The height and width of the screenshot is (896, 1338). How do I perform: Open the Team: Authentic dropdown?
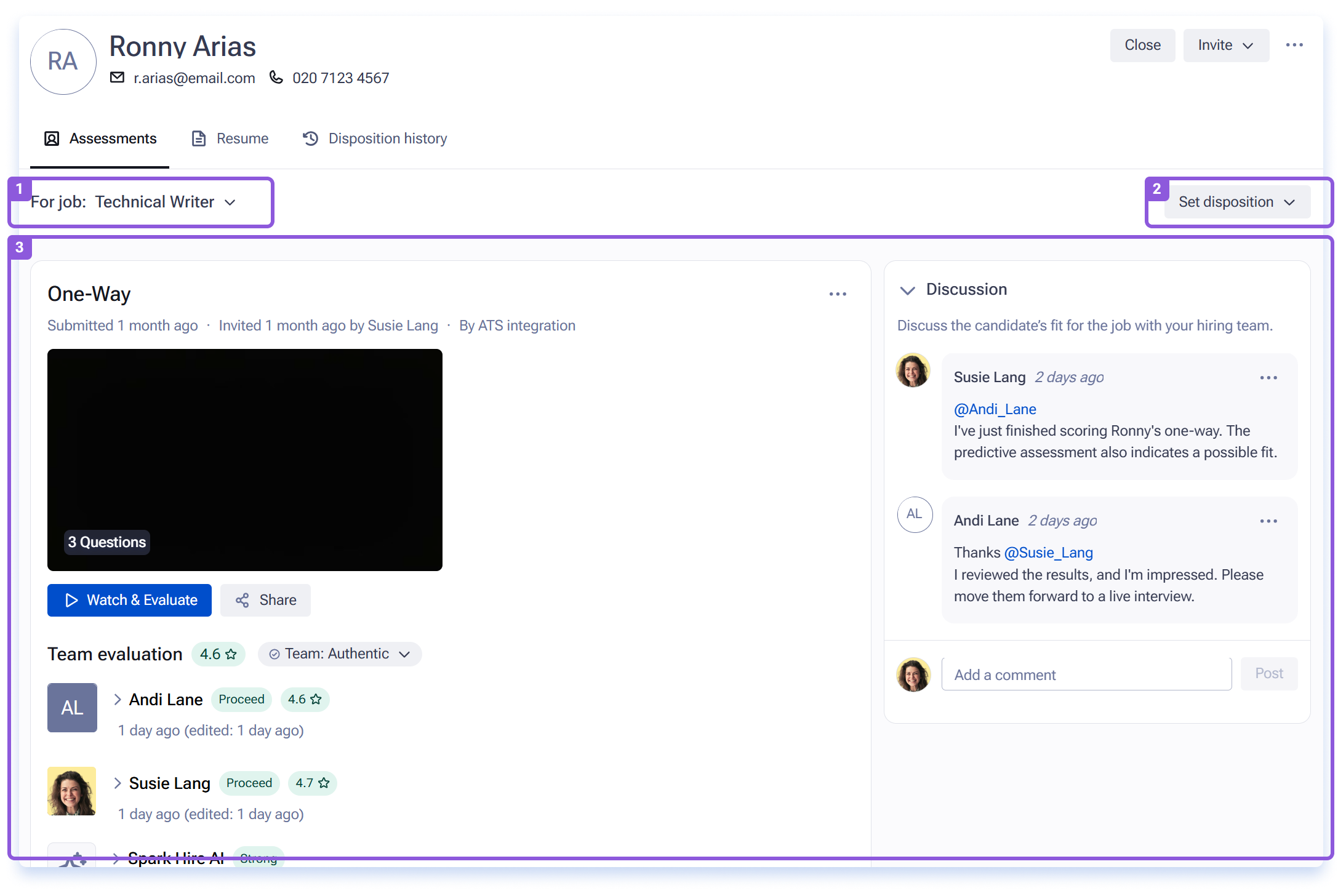340,654
